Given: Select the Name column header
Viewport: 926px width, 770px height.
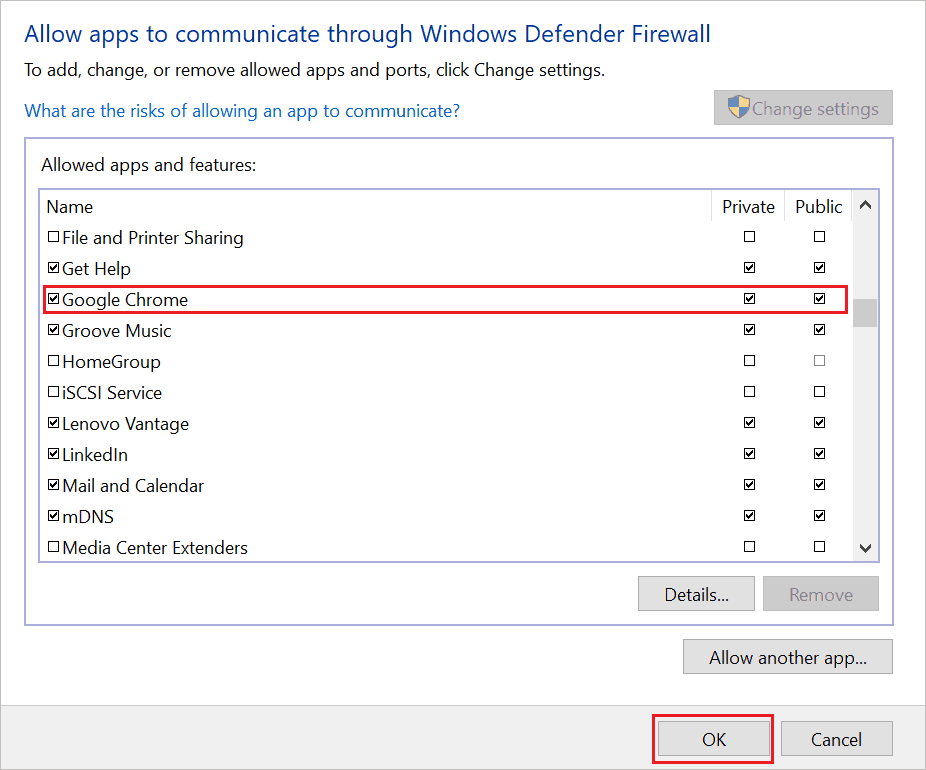Looking at the screenshot, I should (69, 207).
